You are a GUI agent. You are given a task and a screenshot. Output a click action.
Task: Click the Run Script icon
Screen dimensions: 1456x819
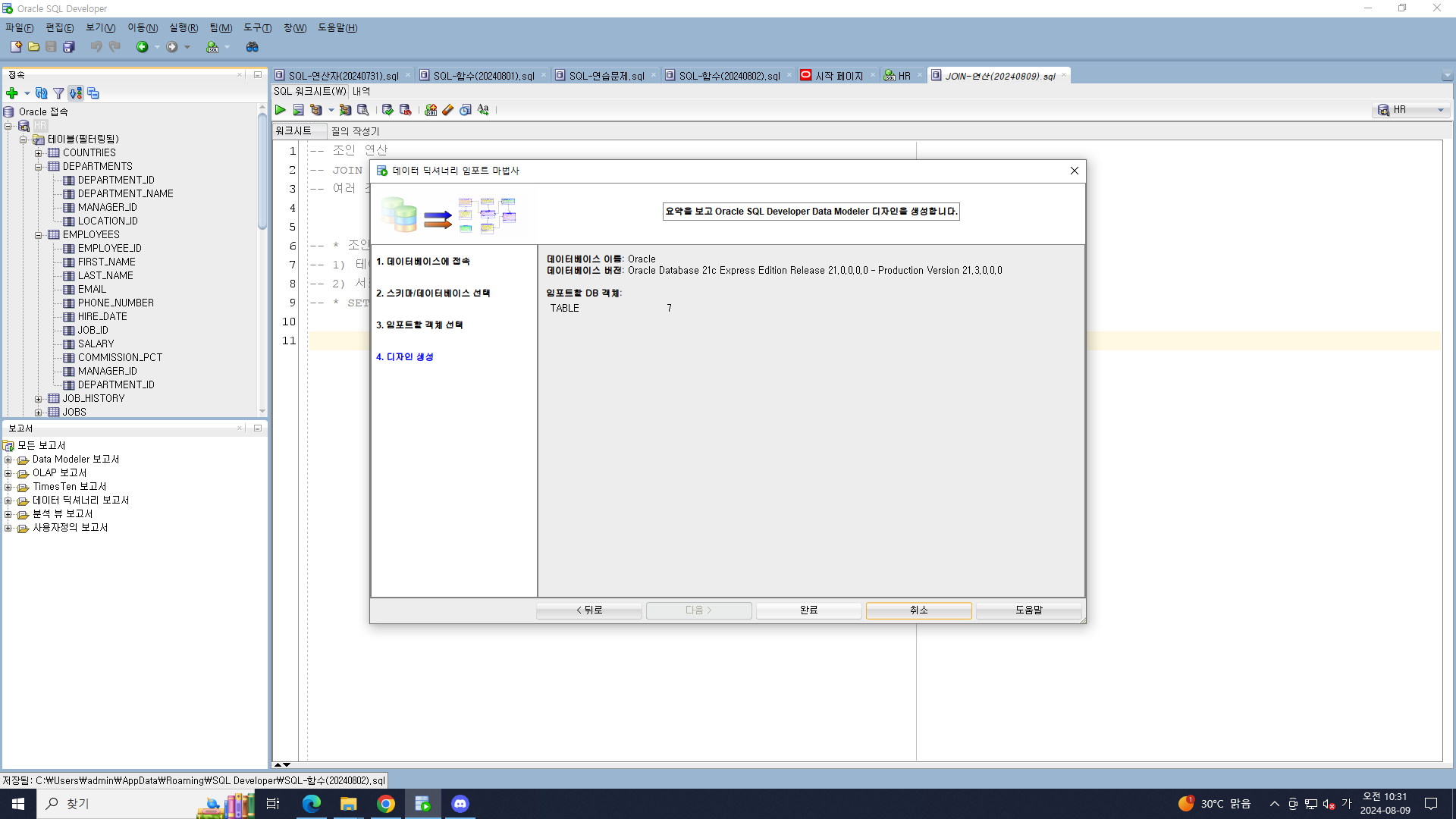[x=298, y=110]
